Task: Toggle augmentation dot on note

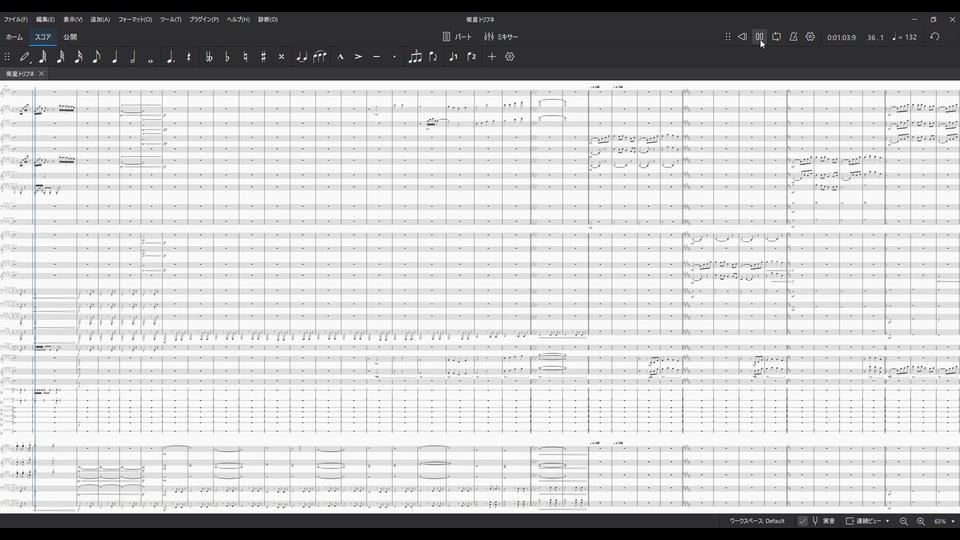Action: [171, 57]
